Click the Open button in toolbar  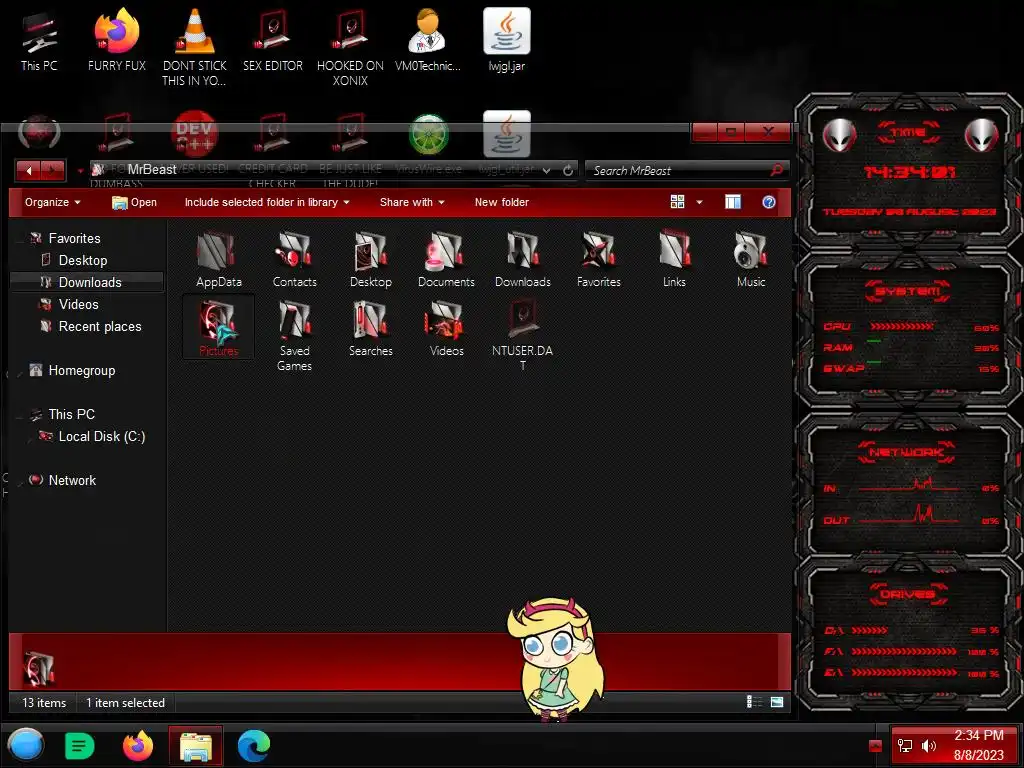[x=135, y=202]
